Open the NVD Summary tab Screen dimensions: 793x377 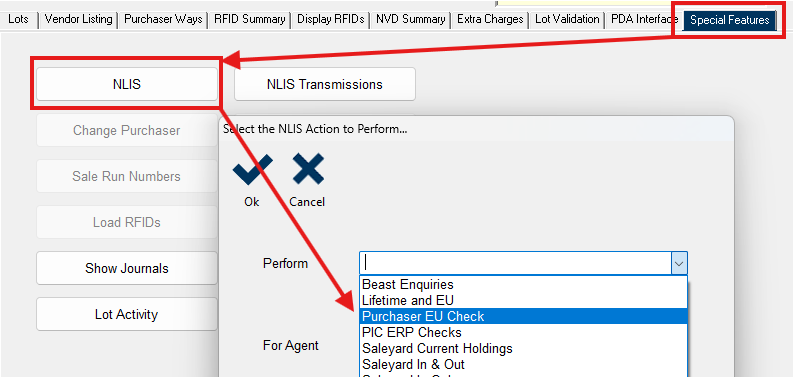pyautogui.click(x=410, y=20)
